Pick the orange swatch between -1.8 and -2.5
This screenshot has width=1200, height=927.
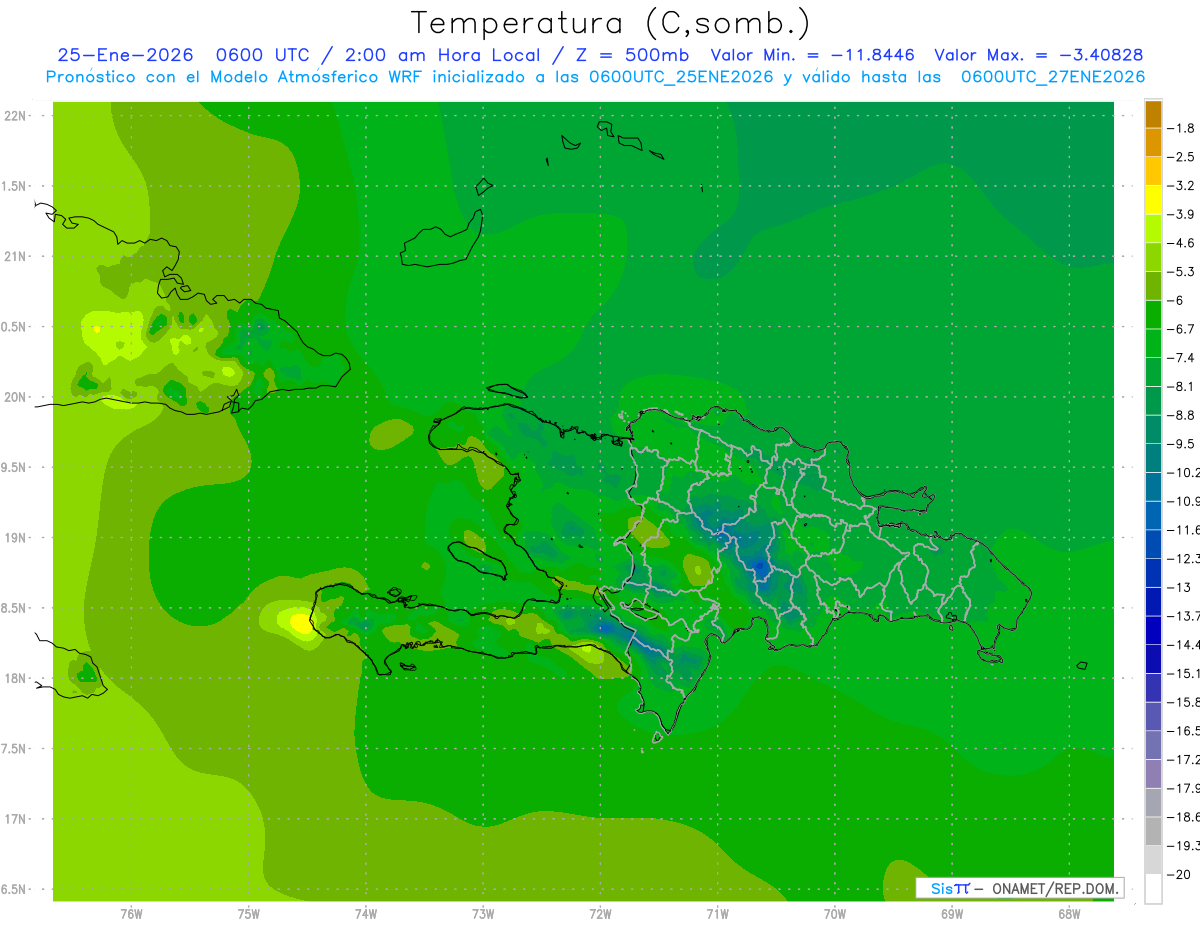point(1153,142)
